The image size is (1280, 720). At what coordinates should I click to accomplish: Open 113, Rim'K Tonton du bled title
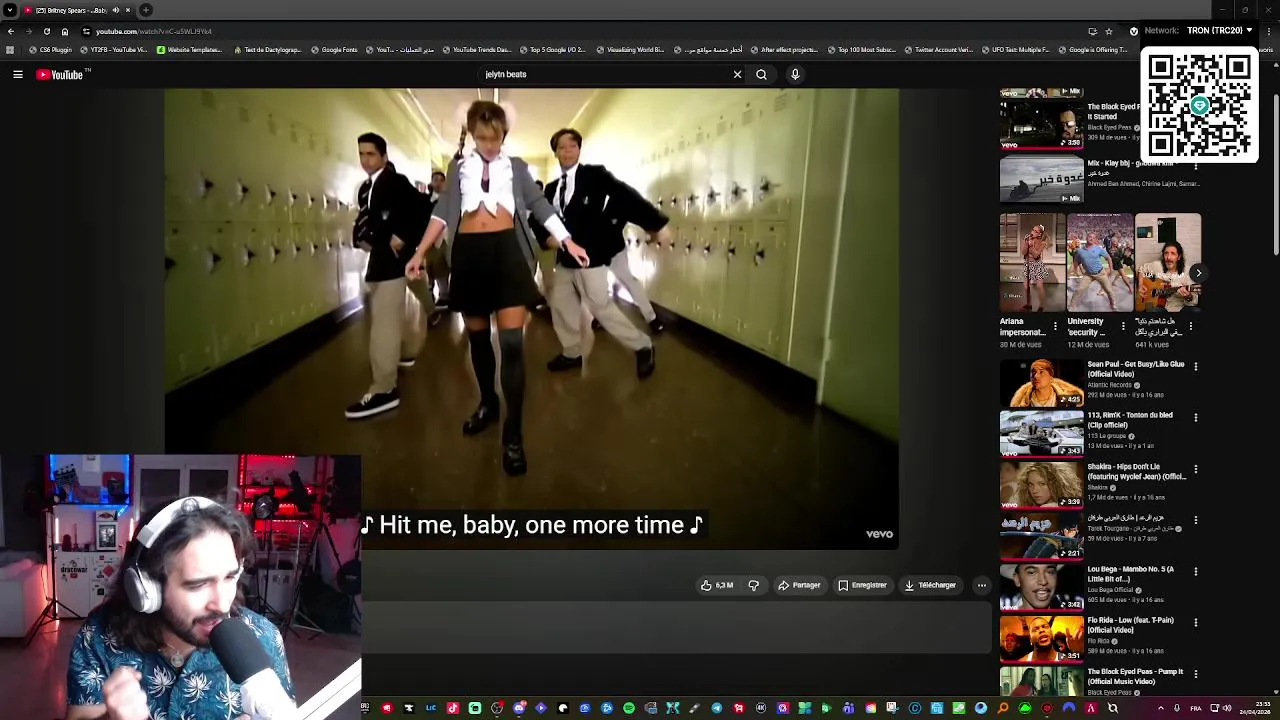[1130, 420]
